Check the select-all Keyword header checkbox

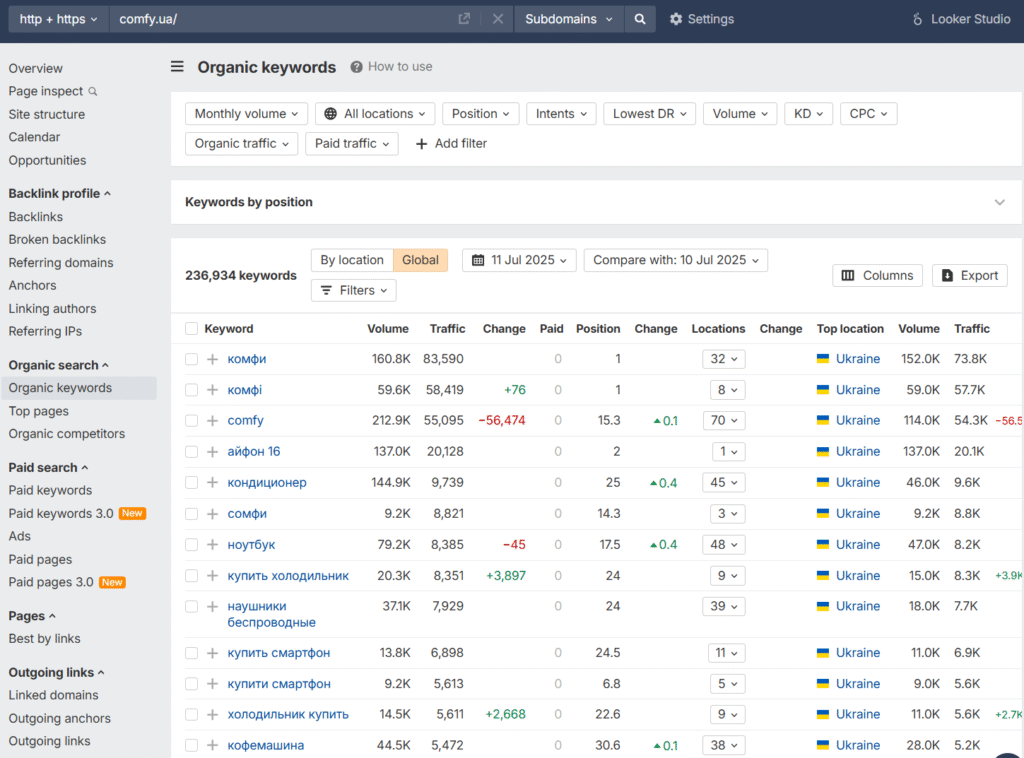[x=192, y=329]
